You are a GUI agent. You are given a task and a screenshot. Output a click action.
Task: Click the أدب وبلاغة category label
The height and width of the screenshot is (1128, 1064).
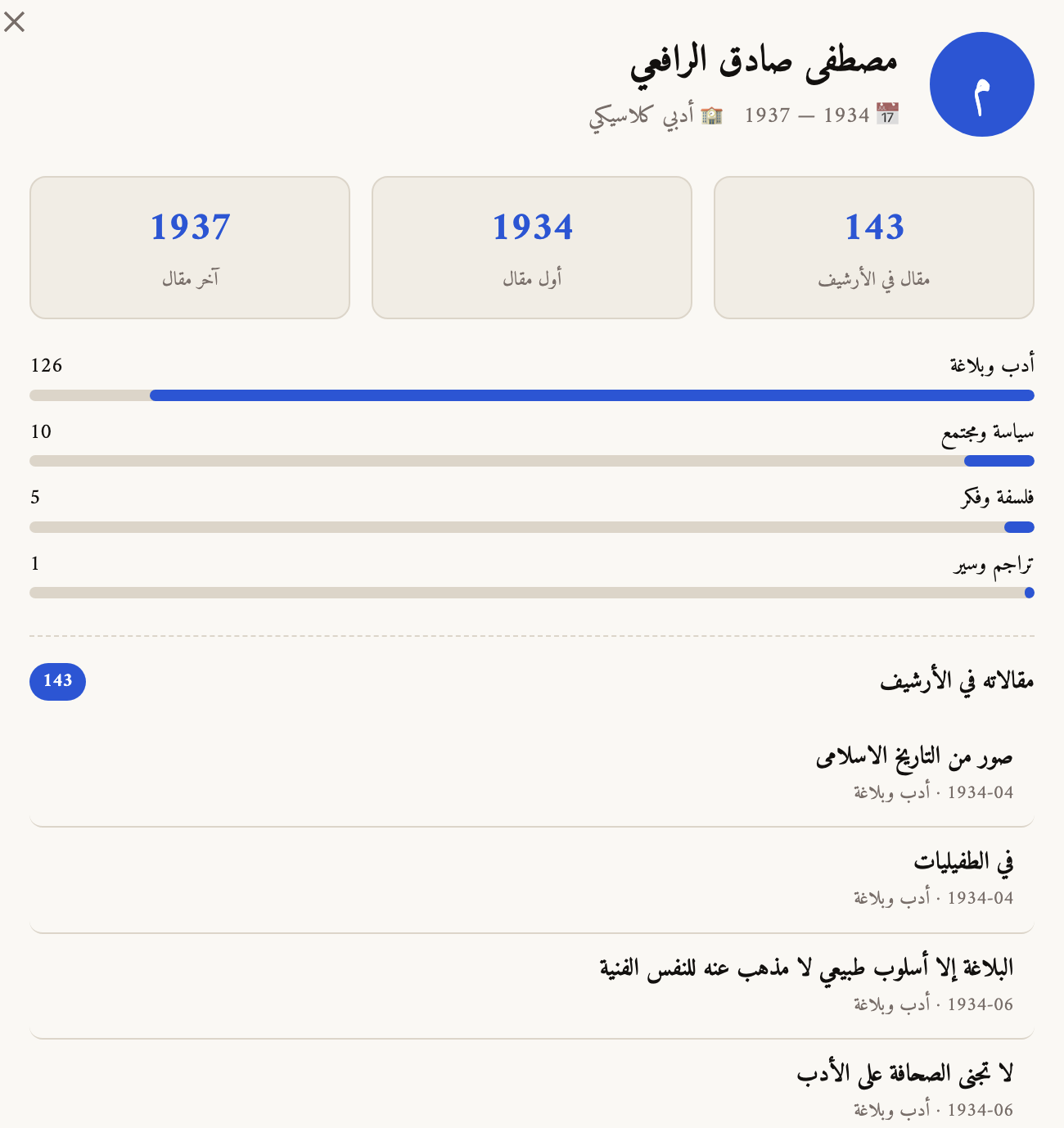click(x=991, y=365)
